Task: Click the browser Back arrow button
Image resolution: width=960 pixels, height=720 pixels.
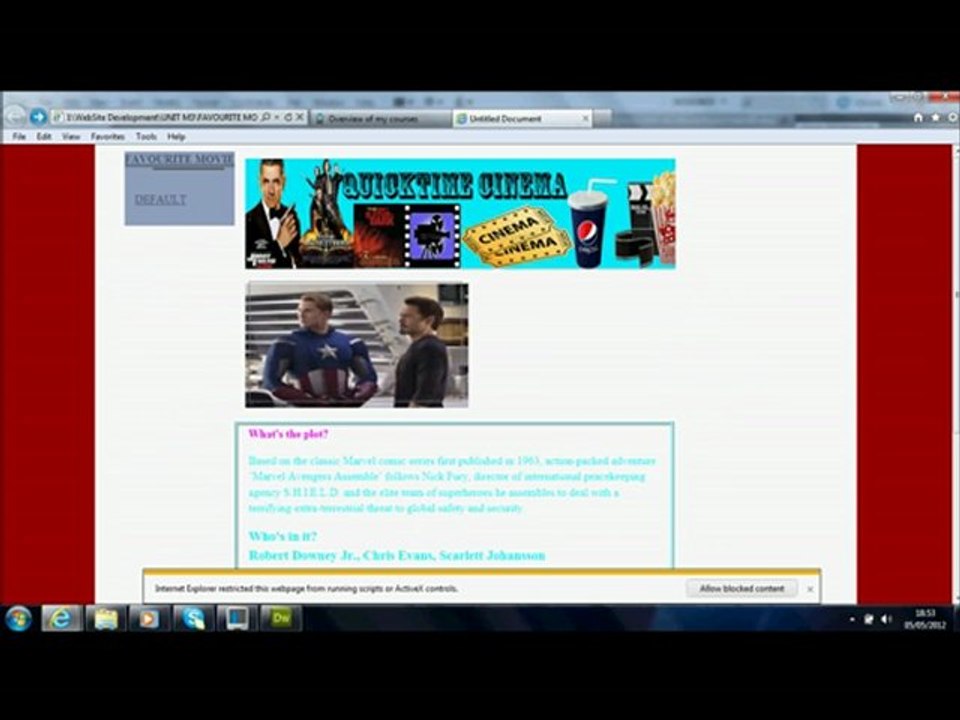Action: [x=15, y=116]
